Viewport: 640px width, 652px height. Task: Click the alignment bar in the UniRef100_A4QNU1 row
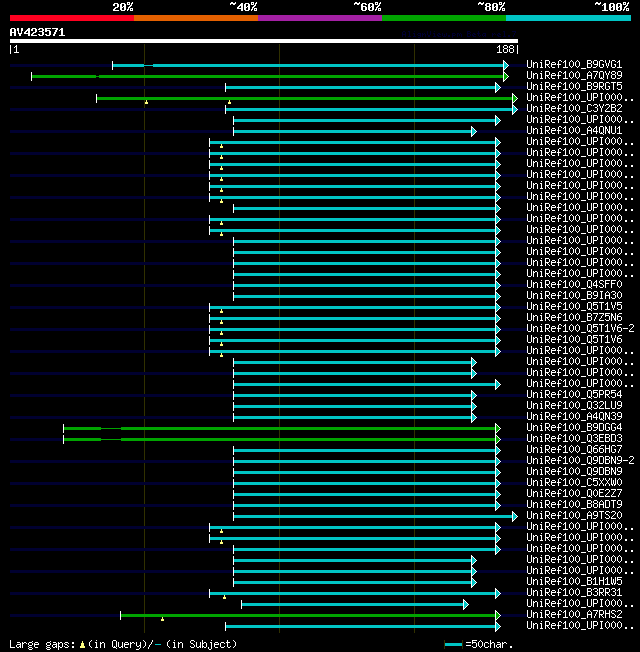tap(355, 131)
